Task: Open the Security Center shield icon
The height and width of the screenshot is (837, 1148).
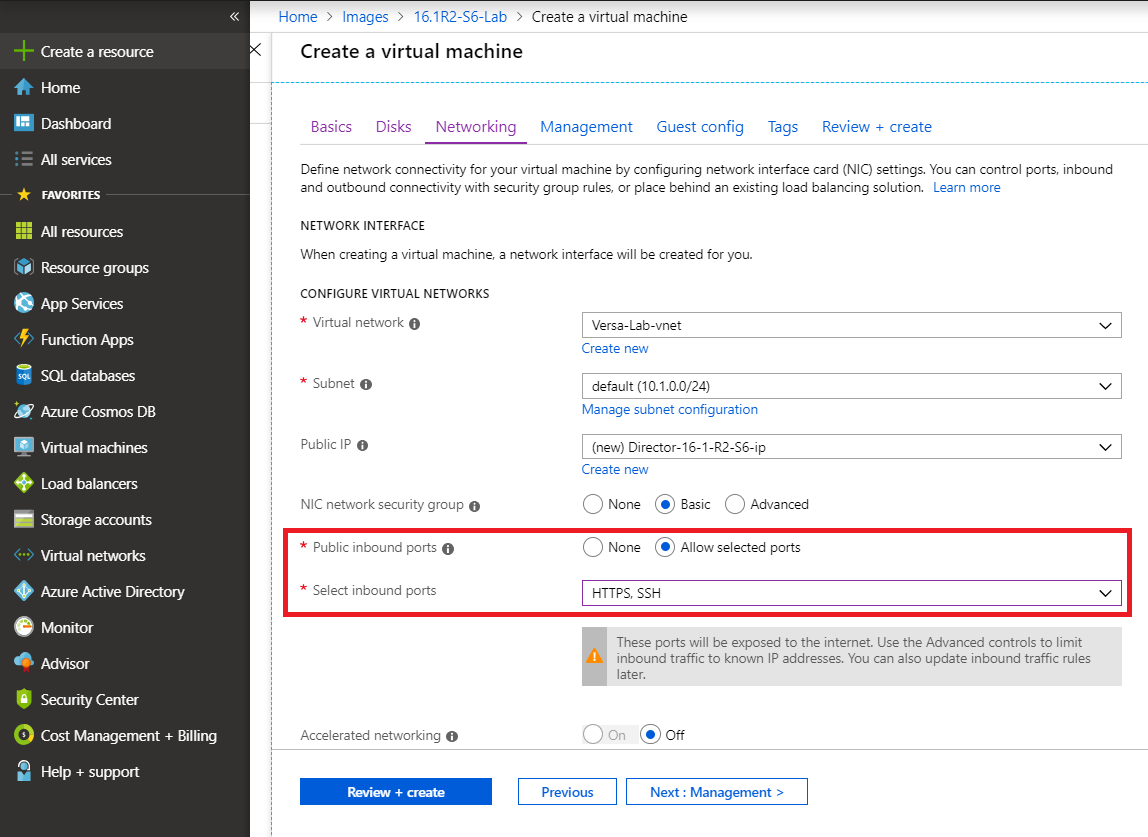Action: point(23,699)
